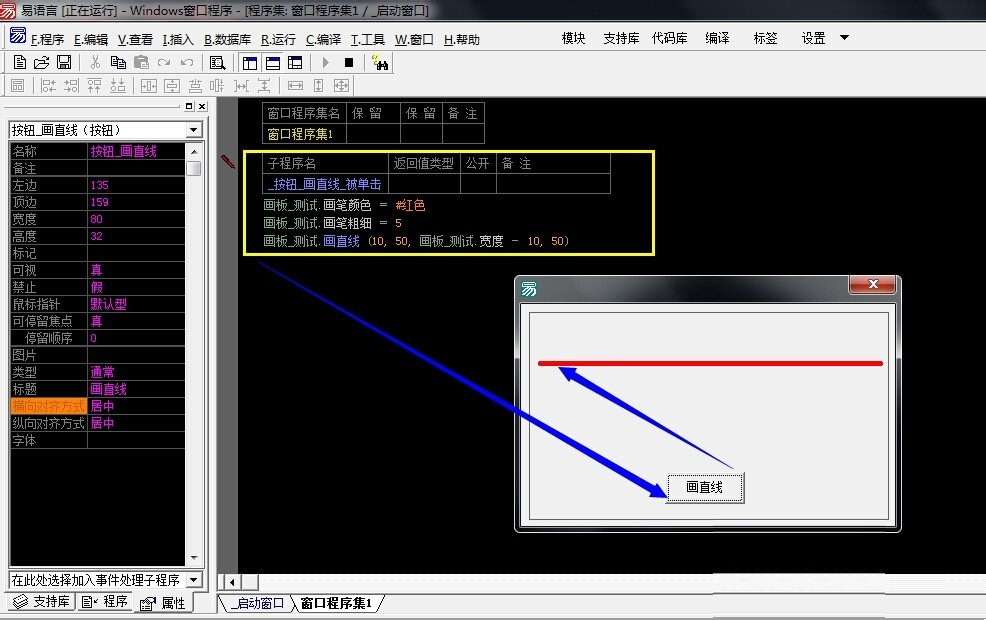986x620 pixels.
Task: Click the side panel pin/float icon
Action: [189, 106]
